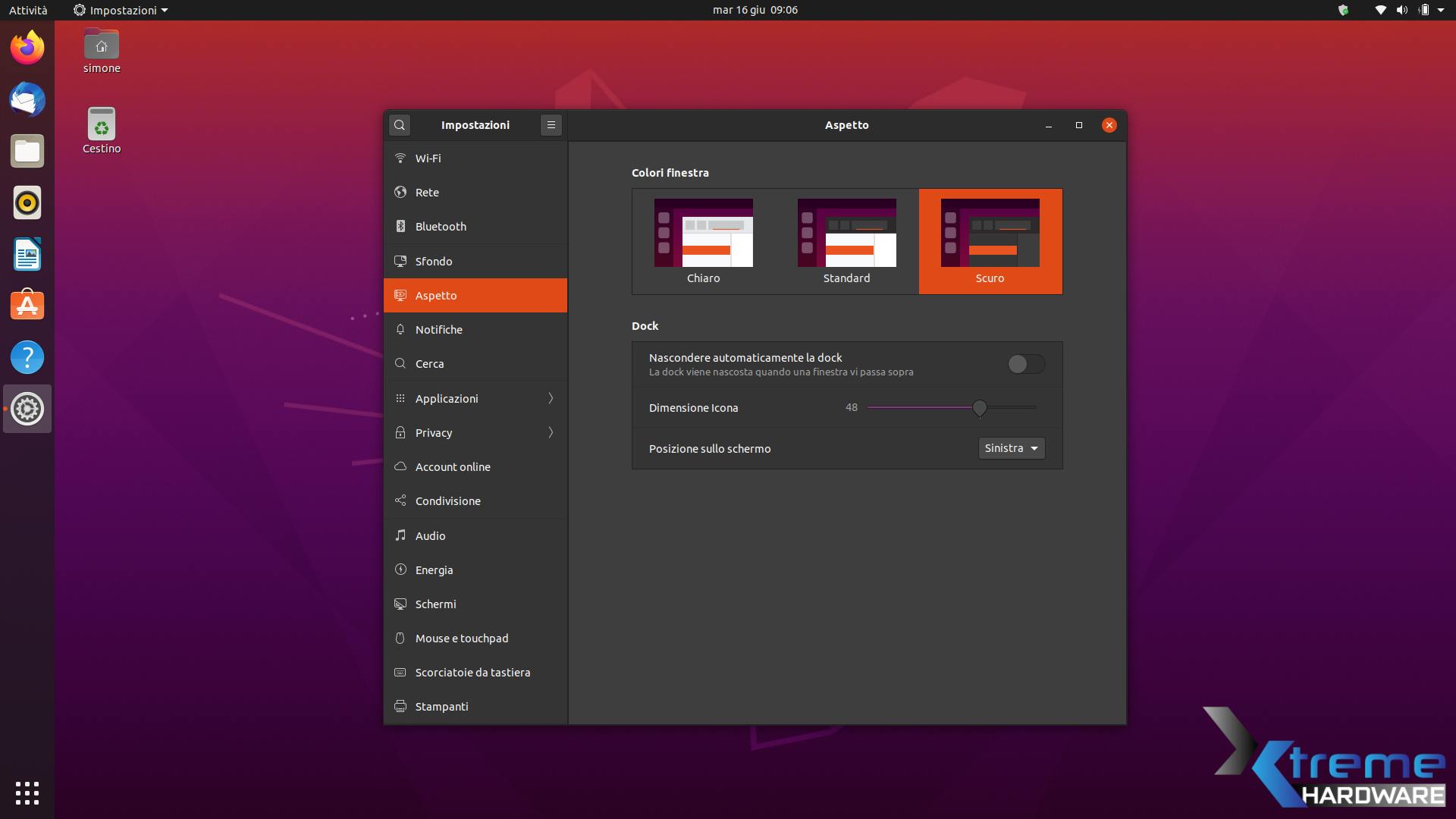
Task: Click the Dimensione Icona slider handle
Action: [x=980, y=408]
